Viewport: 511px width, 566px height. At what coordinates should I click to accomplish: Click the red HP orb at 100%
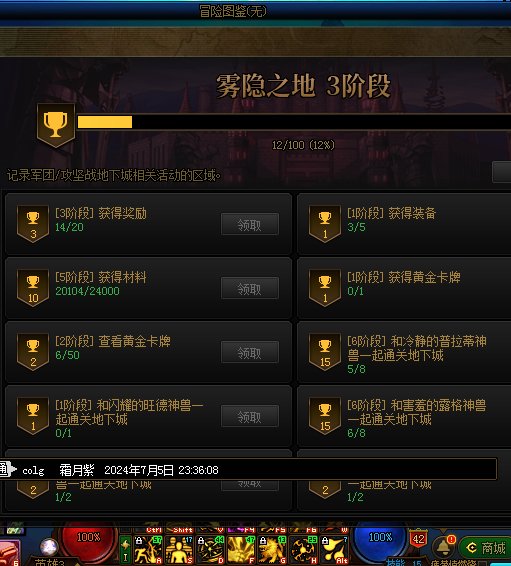pos(88,540)
